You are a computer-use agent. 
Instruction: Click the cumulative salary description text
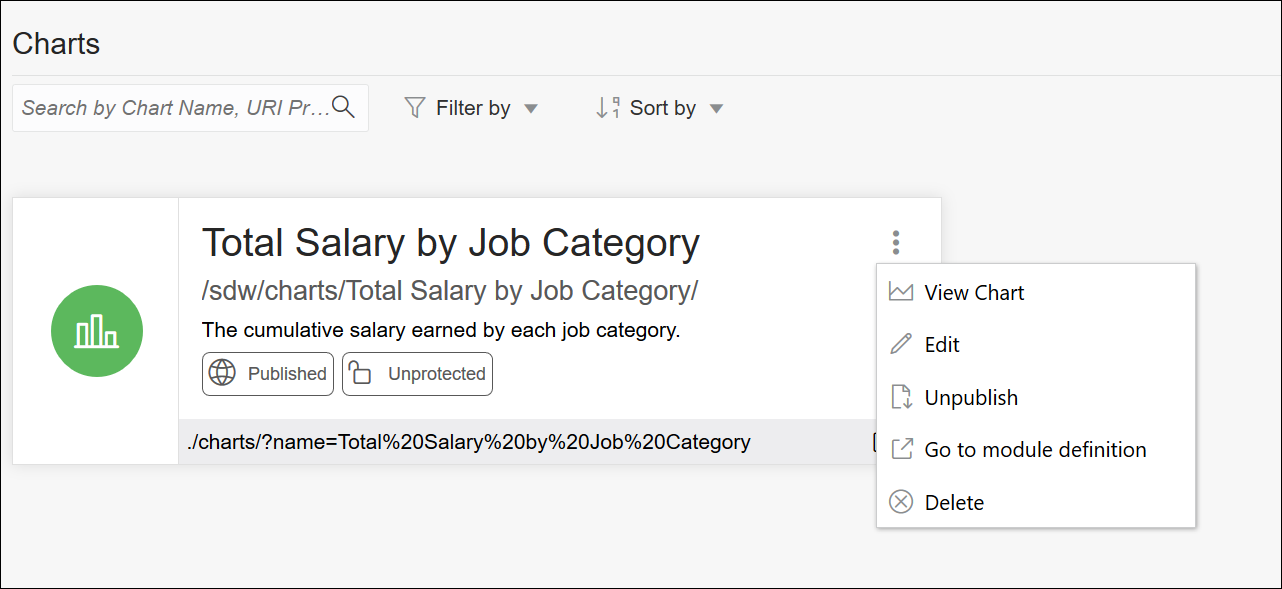point(440,330)
